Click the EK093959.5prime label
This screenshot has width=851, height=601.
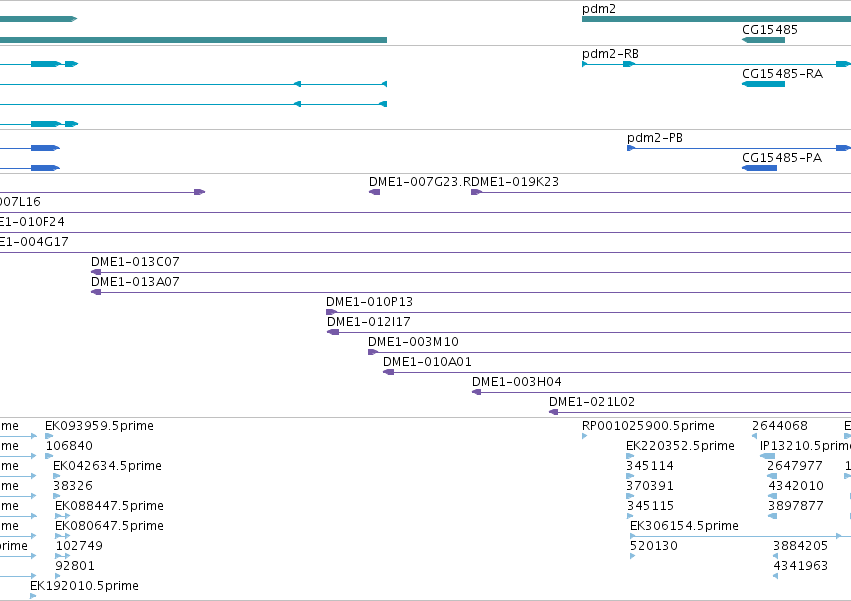[99, 426]
